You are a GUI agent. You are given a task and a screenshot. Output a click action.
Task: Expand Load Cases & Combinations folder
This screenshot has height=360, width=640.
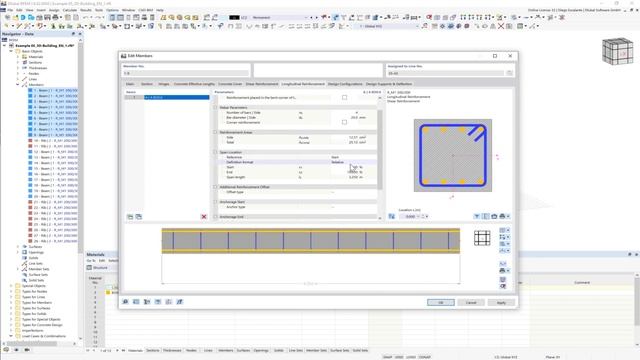tap(11, 336)
